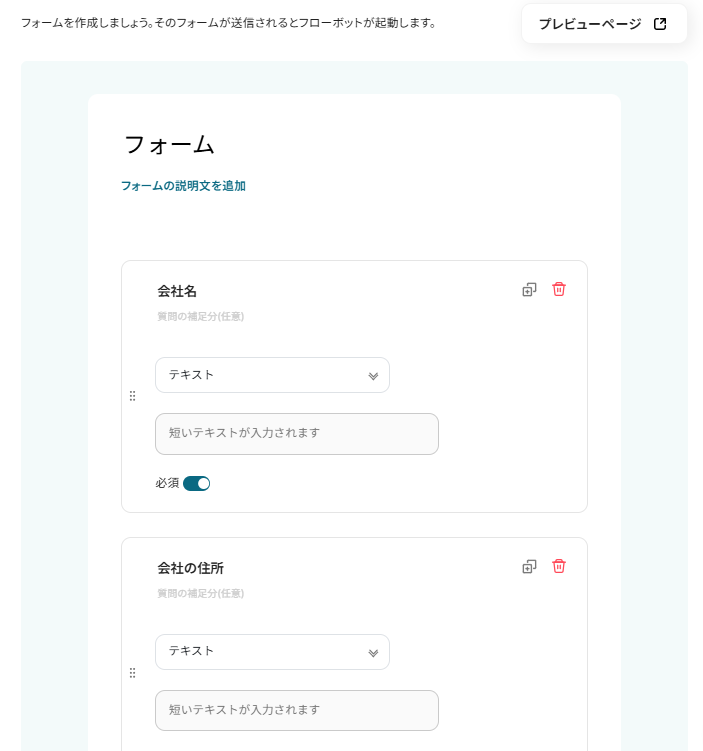703x751 pixels.
Task: Click フォームの説明文を追加 link
Action: [183, 186]
